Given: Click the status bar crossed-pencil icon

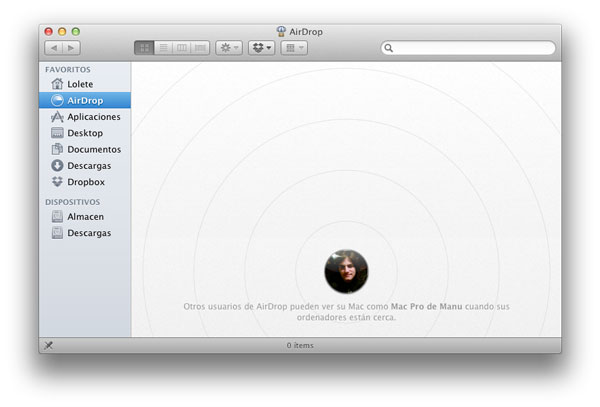Looking at the screenshot, I should point(49,345).
